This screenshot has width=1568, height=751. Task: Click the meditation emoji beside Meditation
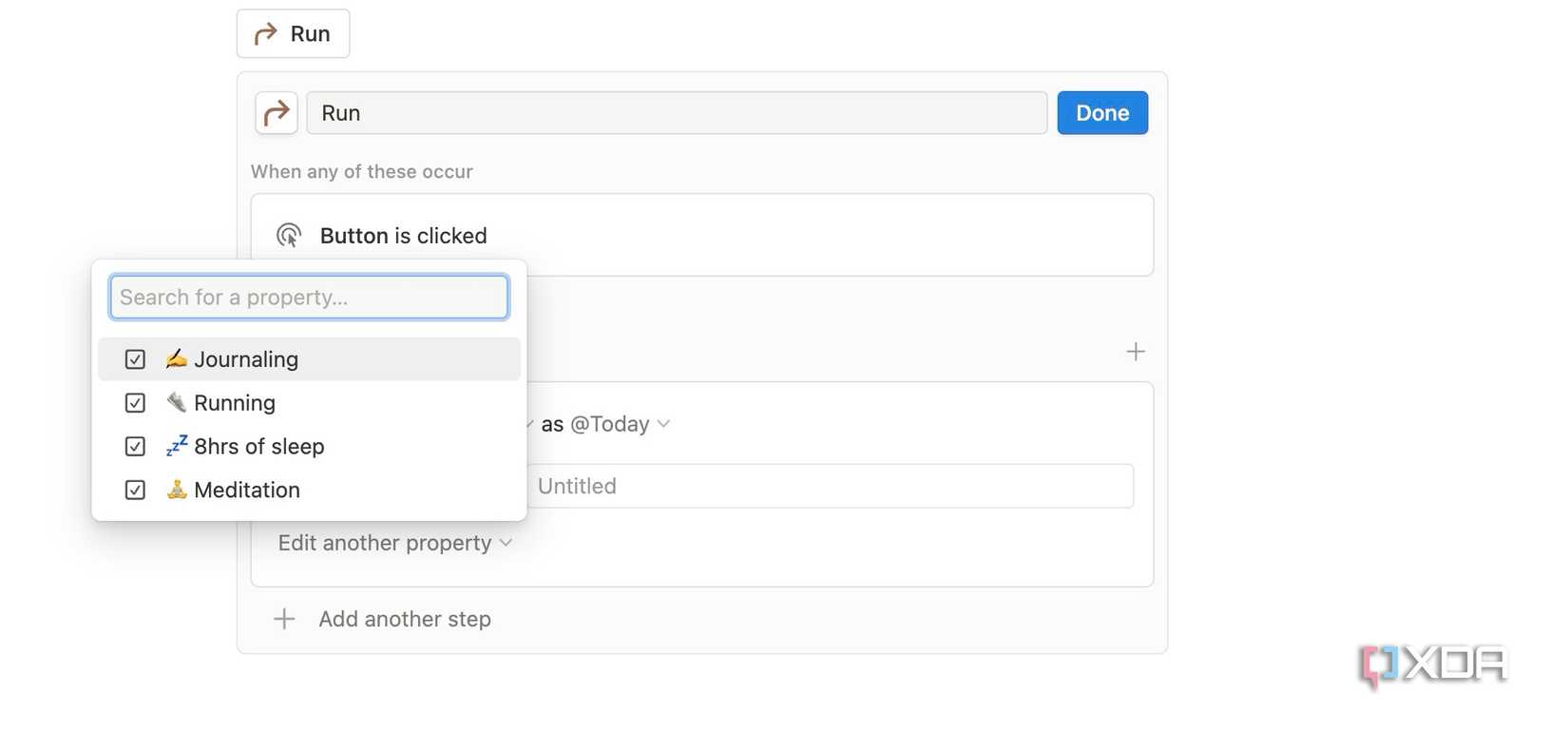[176, 490]
